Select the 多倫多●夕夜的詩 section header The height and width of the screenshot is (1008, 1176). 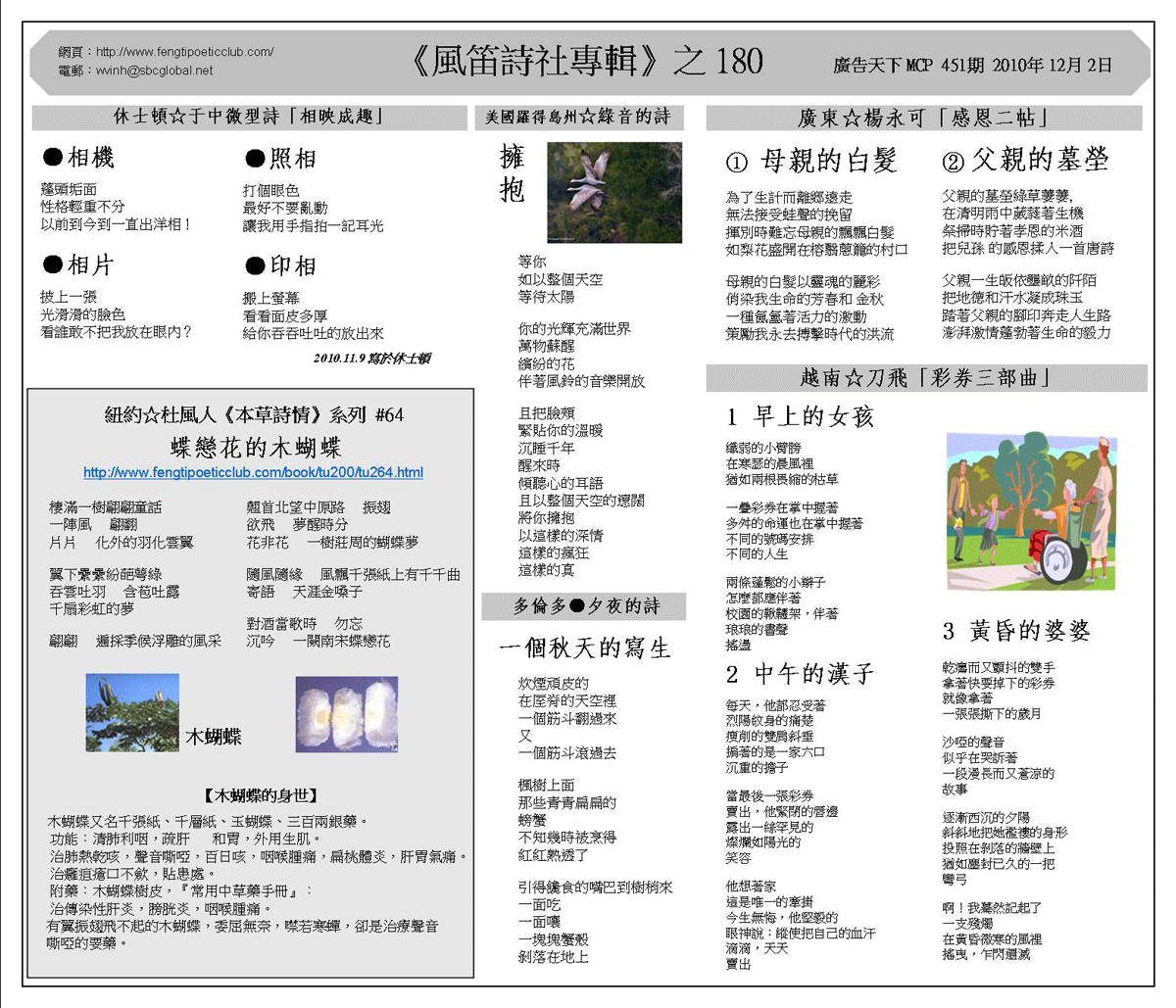(x=586, y=607)
